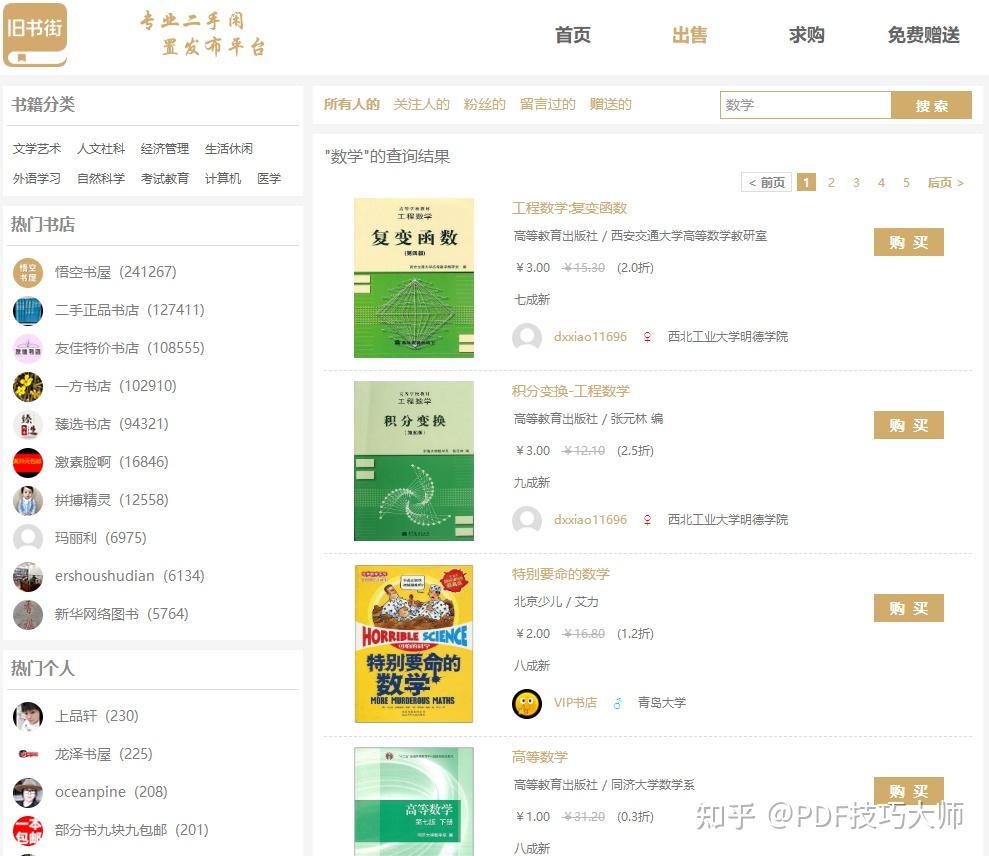Open title link 特别要命的数学
Viewport: 989px width, 856px height.
(561, 574)
